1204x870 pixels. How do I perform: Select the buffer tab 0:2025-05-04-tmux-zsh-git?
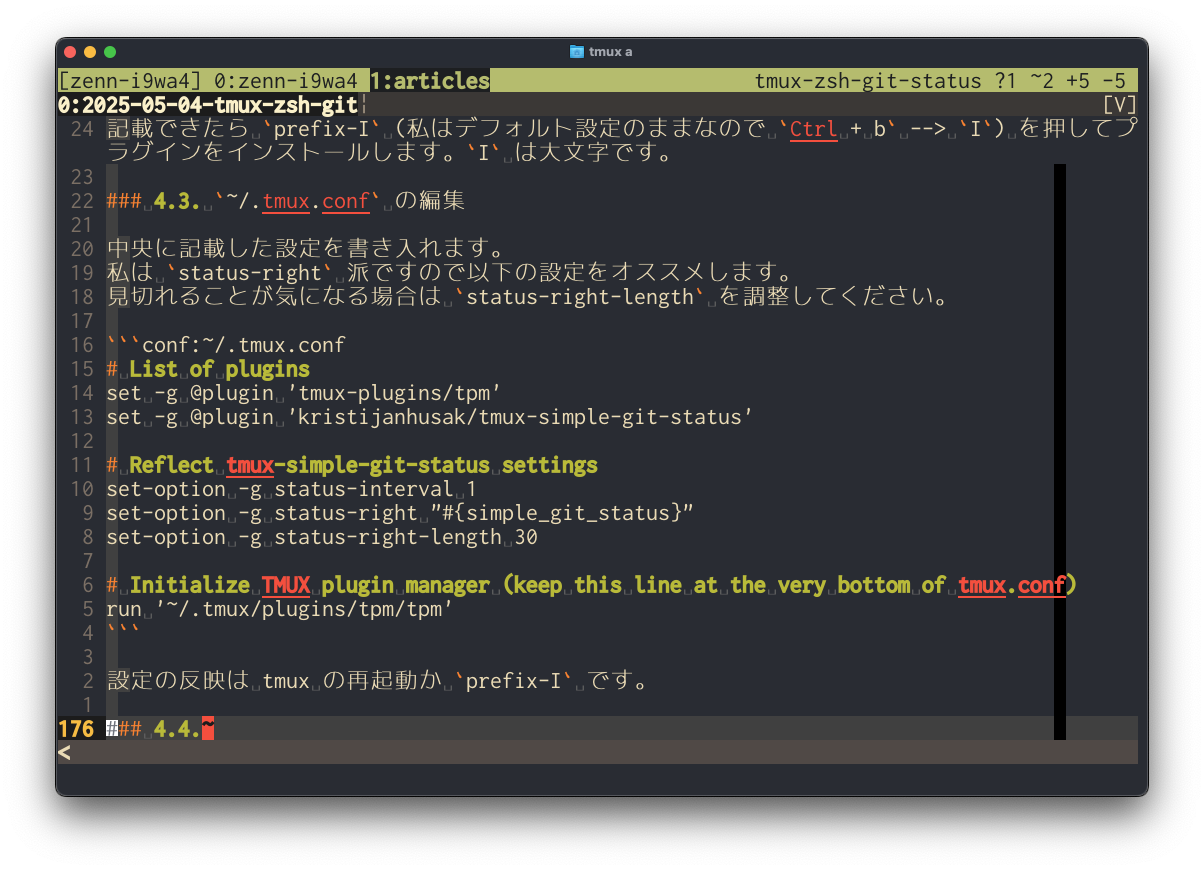[x=208, y=105]
